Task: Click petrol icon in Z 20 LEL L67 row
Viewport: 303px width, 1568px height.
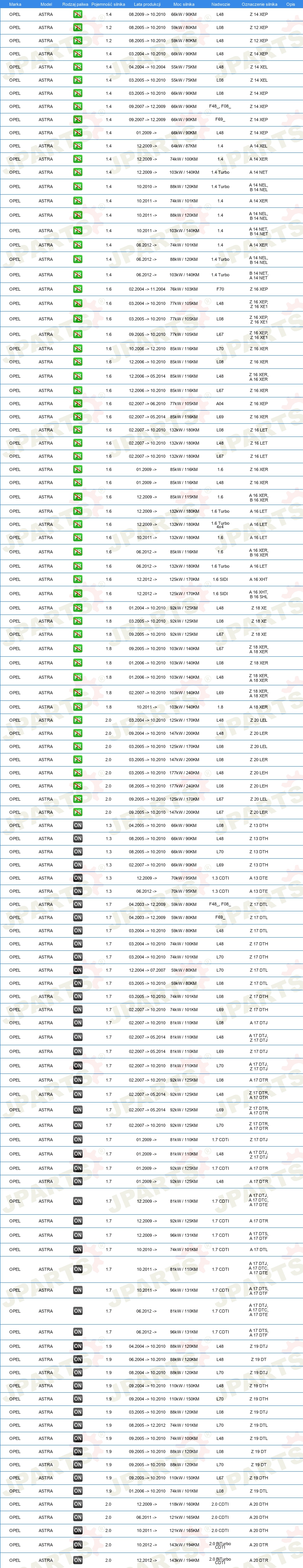Action: (x=77, y=799)
